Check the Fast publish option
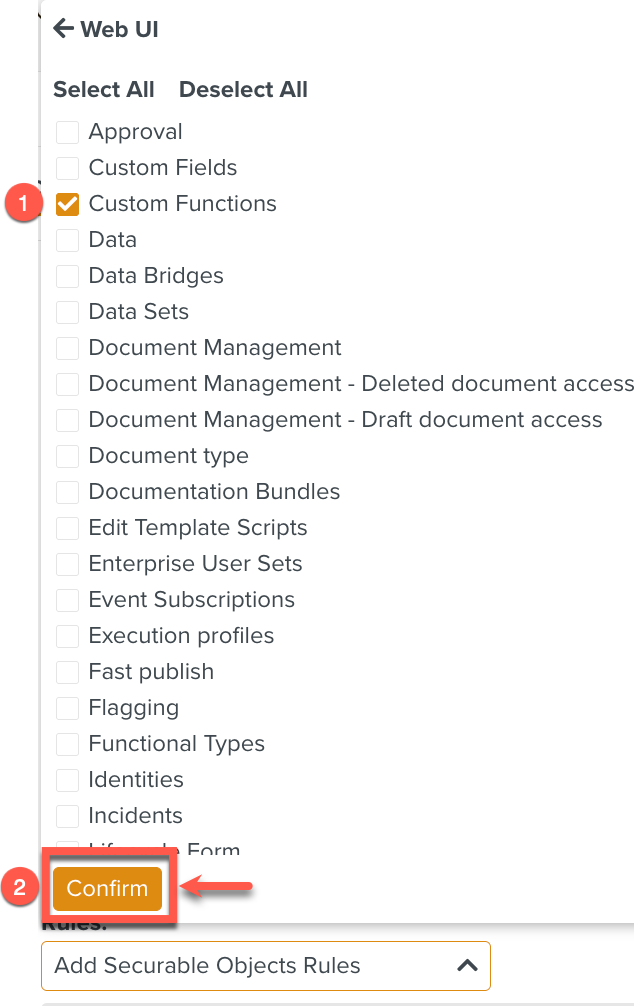The width and height of the screenshot is (634, 1006). [x=67, y=672]
